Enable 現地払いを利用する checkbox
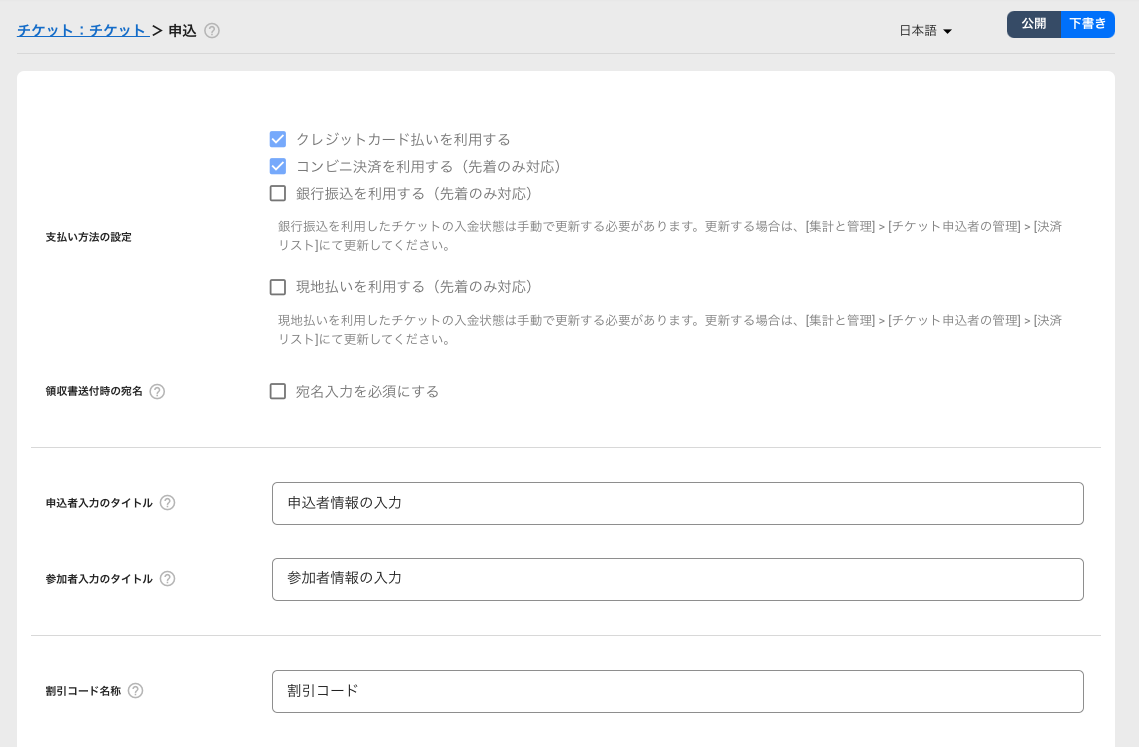 277,287
